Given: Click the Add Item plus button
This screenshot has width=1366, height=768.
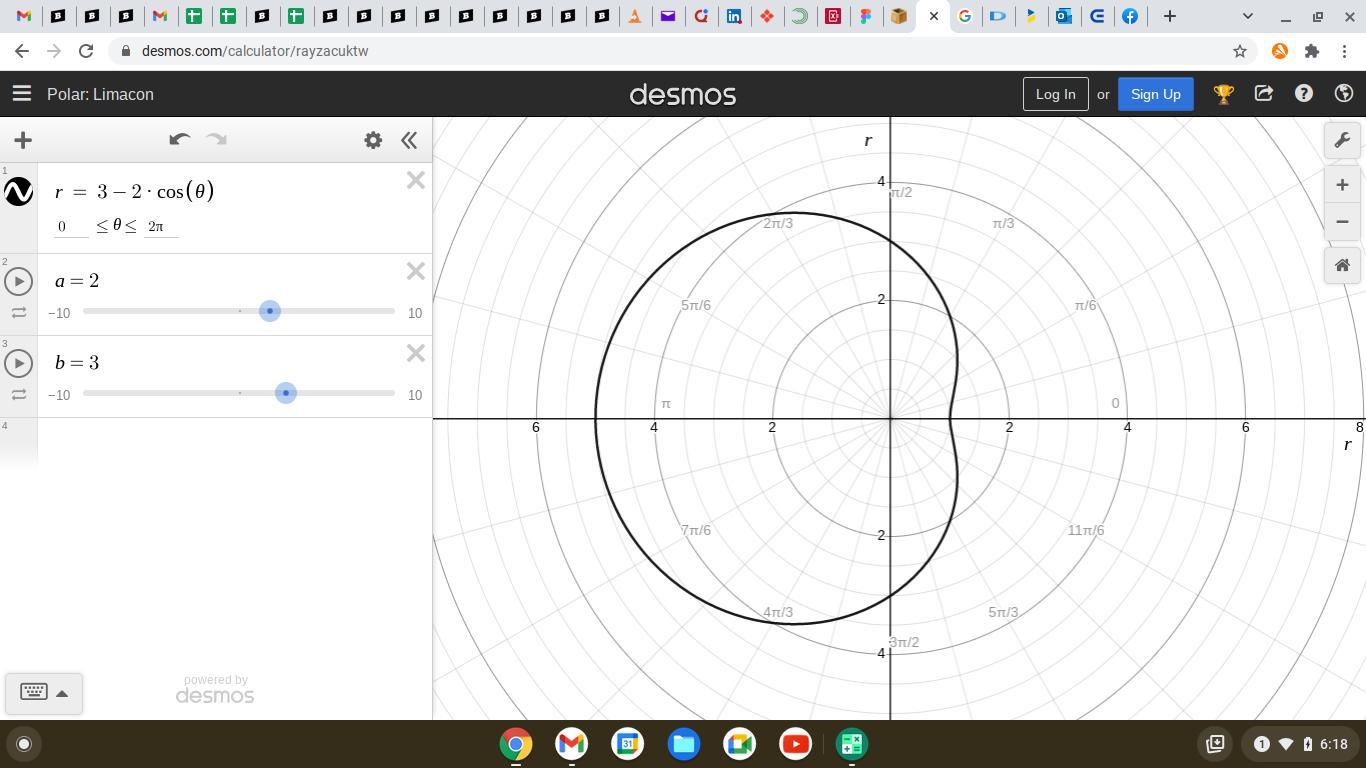Looking at the screenshot, I should (x=23, y=140).
